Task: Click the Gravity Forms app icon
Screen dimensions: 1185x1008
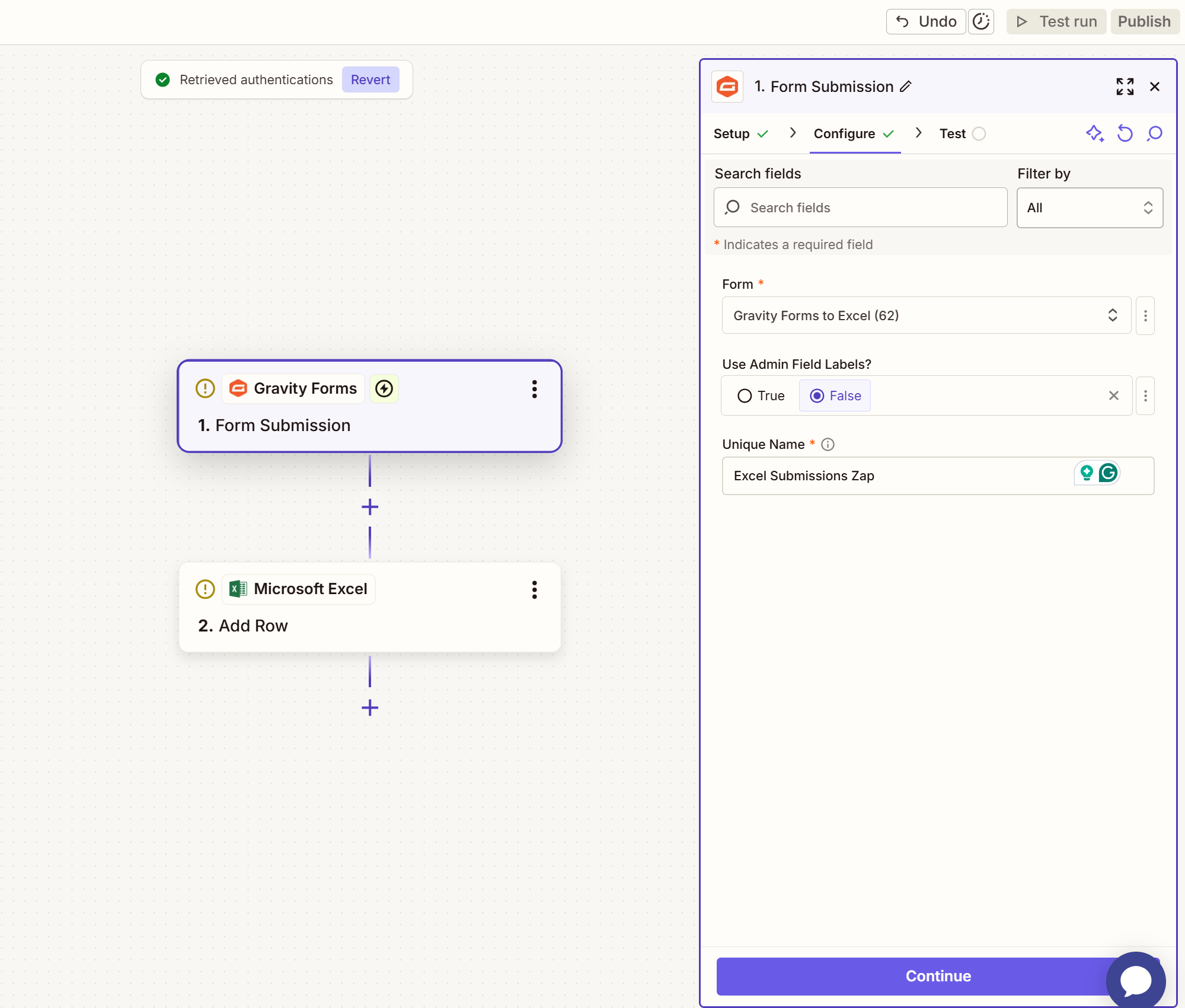Action: pos(238,388)
